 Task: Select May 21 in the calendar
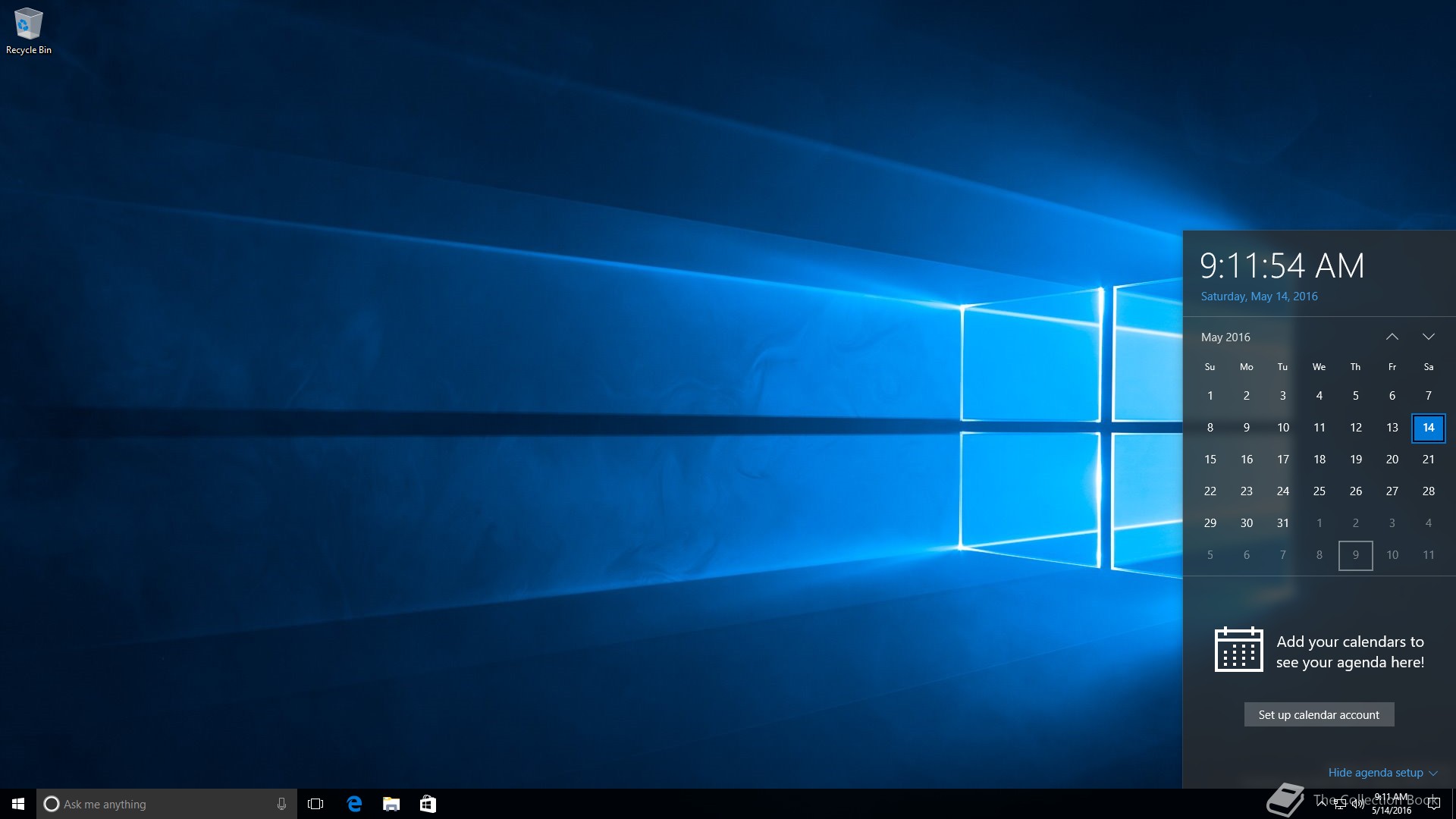(x=1429, y=460)
